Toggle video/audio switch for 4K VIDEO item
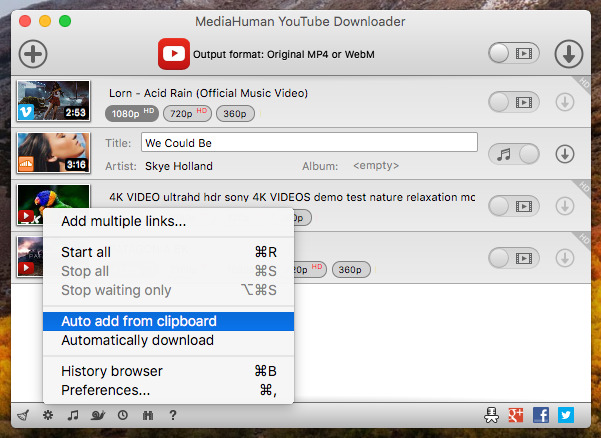Screen dimensions: 601x438 click(x=514, y=206)
